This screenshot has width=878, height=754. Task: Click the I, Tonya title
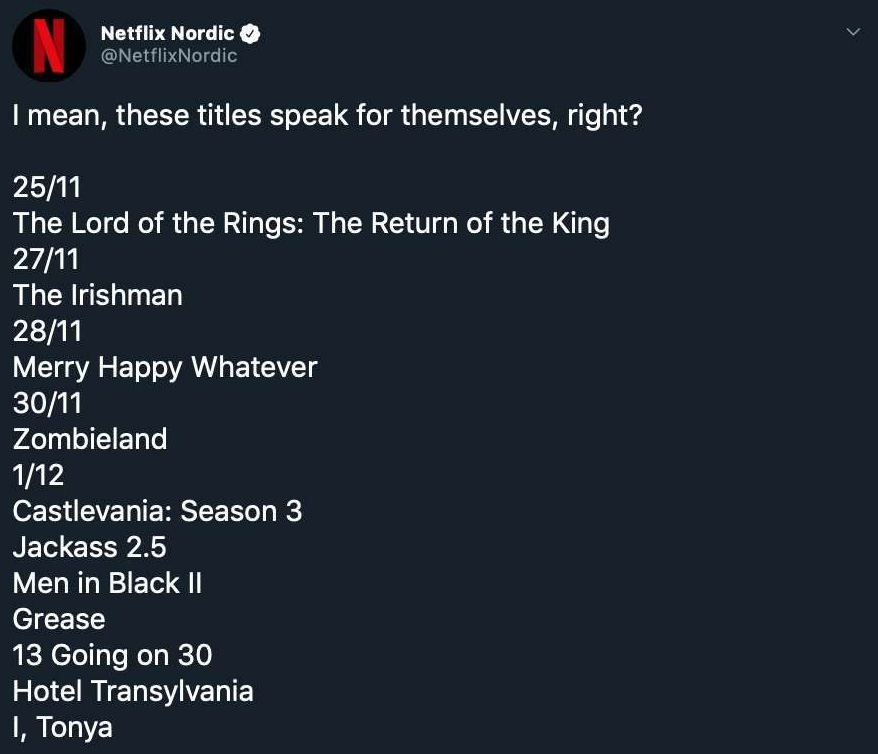pyautogui.click(x=62, y=727)
